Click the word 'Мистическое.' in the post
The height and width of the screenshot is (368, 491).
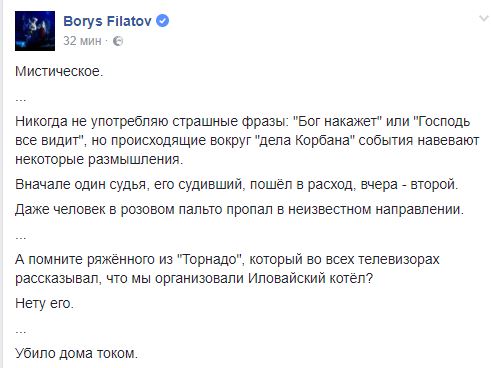pos(59,71)
